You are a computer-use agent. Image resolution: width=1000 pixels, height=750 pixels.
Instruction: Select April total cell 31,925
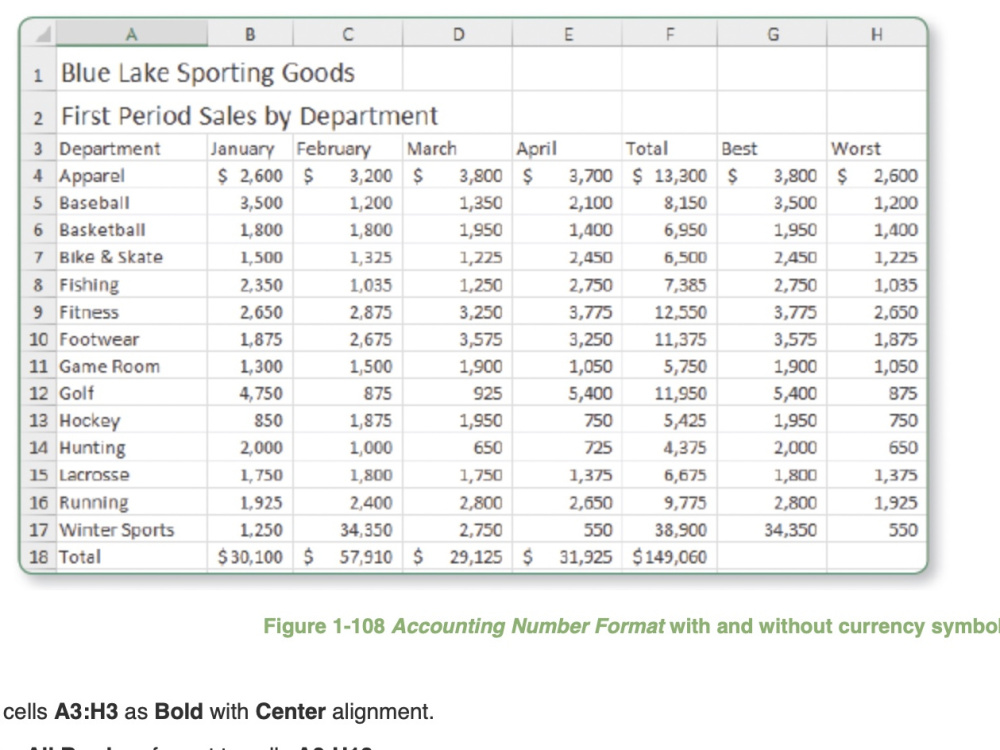[x=567, y=557]
